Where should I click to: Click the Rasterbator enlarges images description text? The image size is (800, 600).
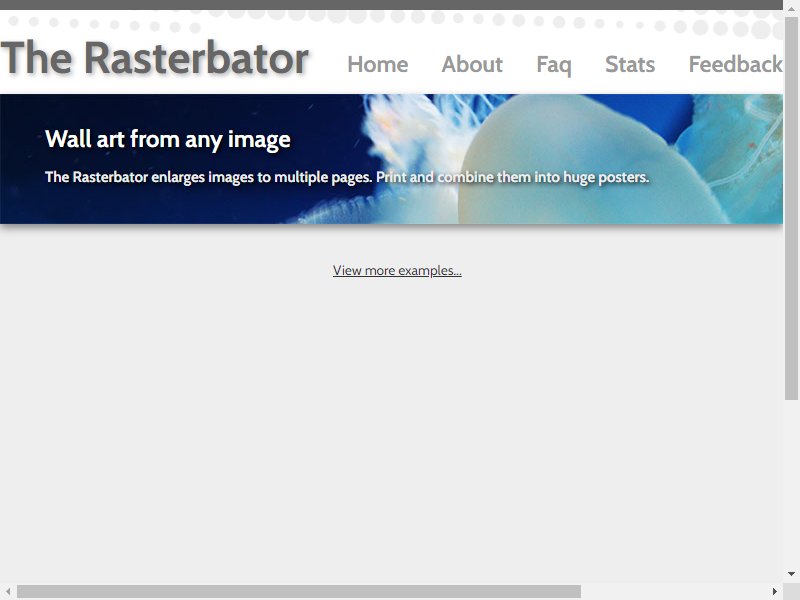pos(347,177)
